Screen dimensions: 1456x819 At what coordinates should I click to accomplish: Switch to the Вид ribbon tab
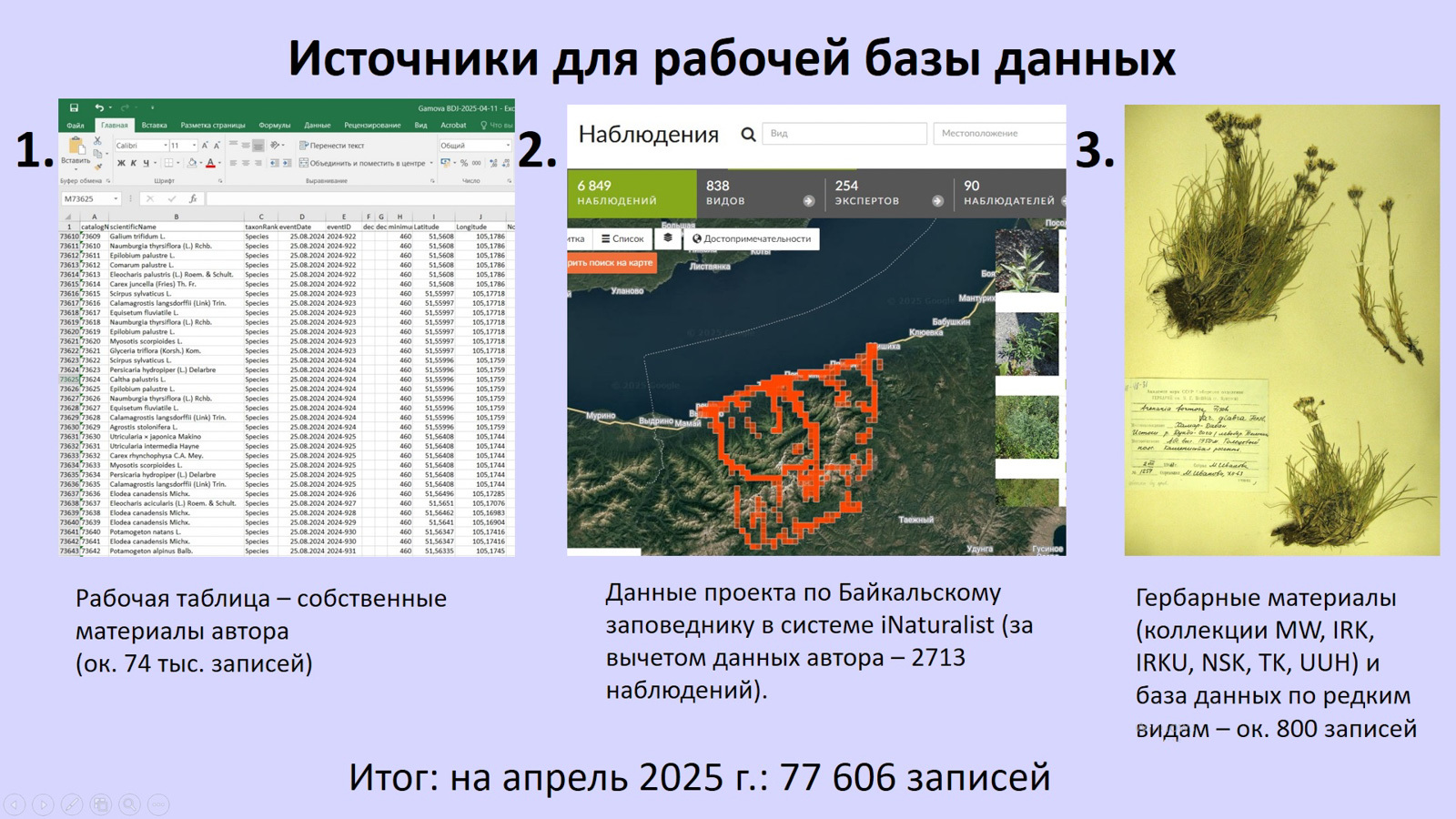coord(420,126)
